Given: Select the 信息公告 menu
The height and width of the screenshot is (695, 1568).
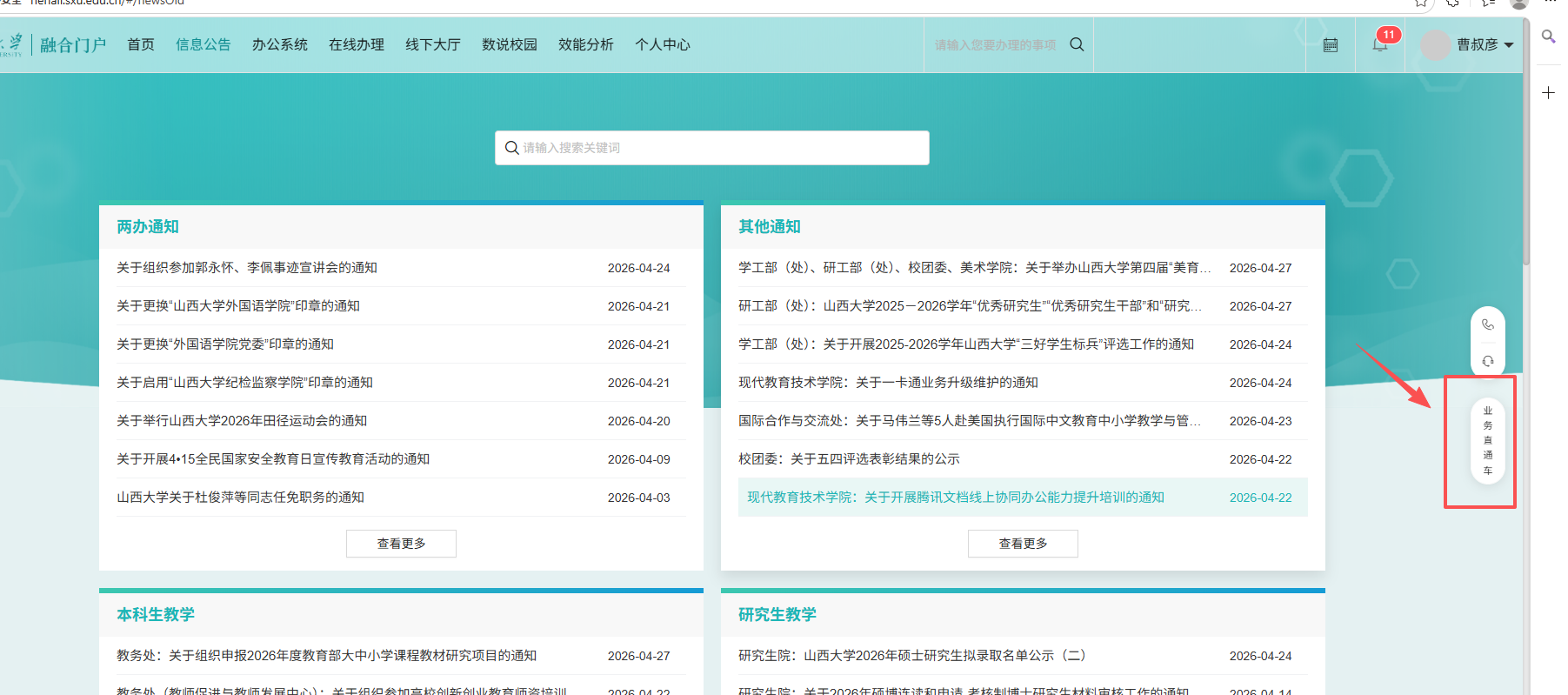Looking at the screenshot, I should [204, 44].
